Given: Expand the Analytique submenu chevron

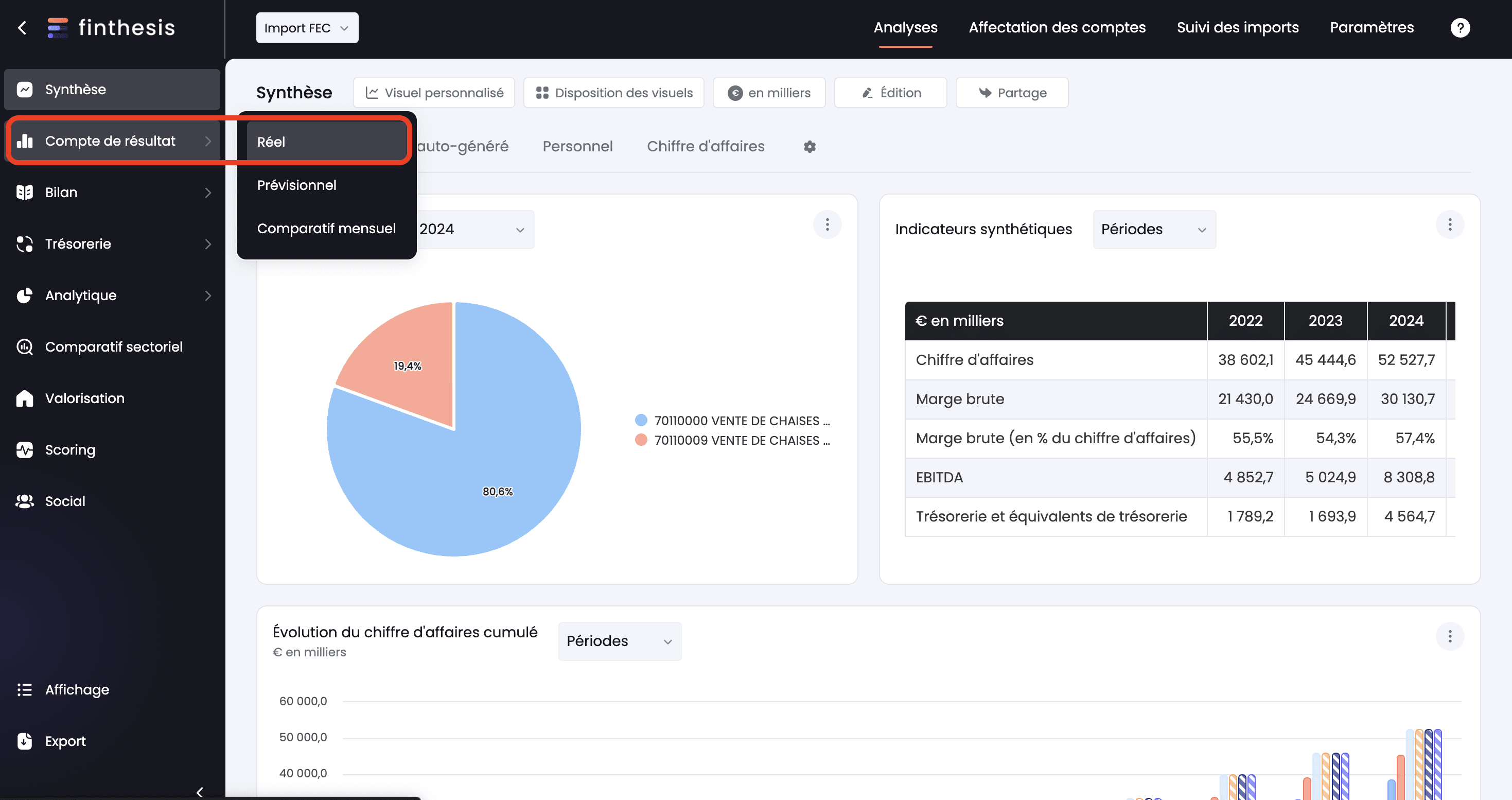Looking at the screenshot, I should (x=208, y=295).
